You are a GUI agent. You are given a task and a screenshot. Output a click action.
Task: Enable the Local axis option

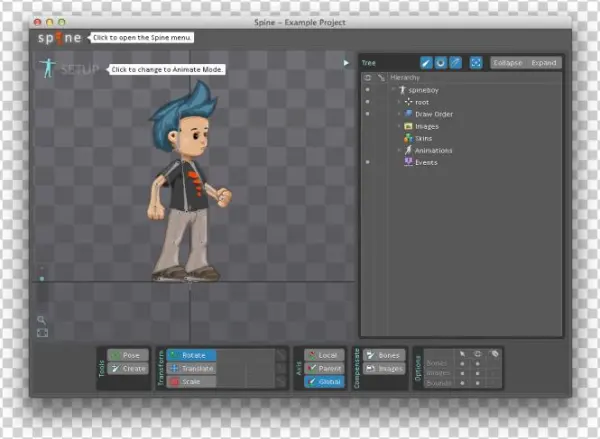(322, 355)
